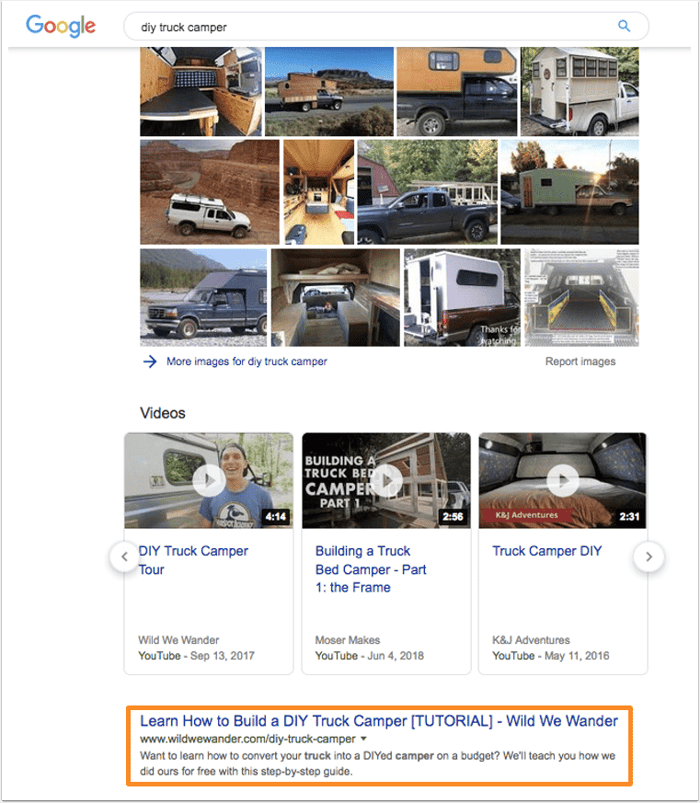The image size is (700, 803).
Task: Click the 4:14 duration badge on first video
Action: [x=275, y=517]
